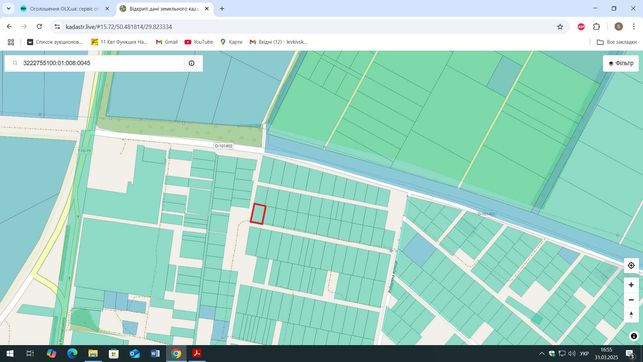Open the clock and date 16:55
This screenshot has width=643, height=362.
pyautogui.click(x=607, y=353)
